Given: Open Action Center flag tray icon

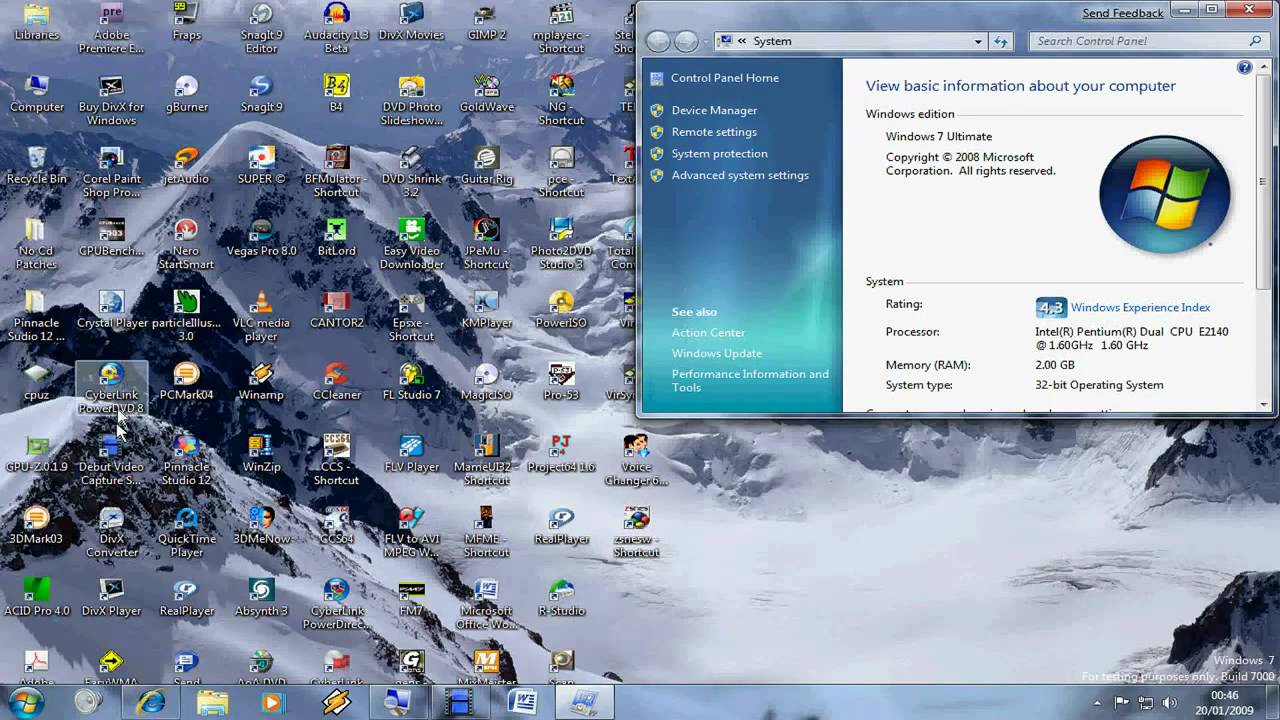Looking at the screenshot, I should pyautogui.click(x=1122, y=704).
